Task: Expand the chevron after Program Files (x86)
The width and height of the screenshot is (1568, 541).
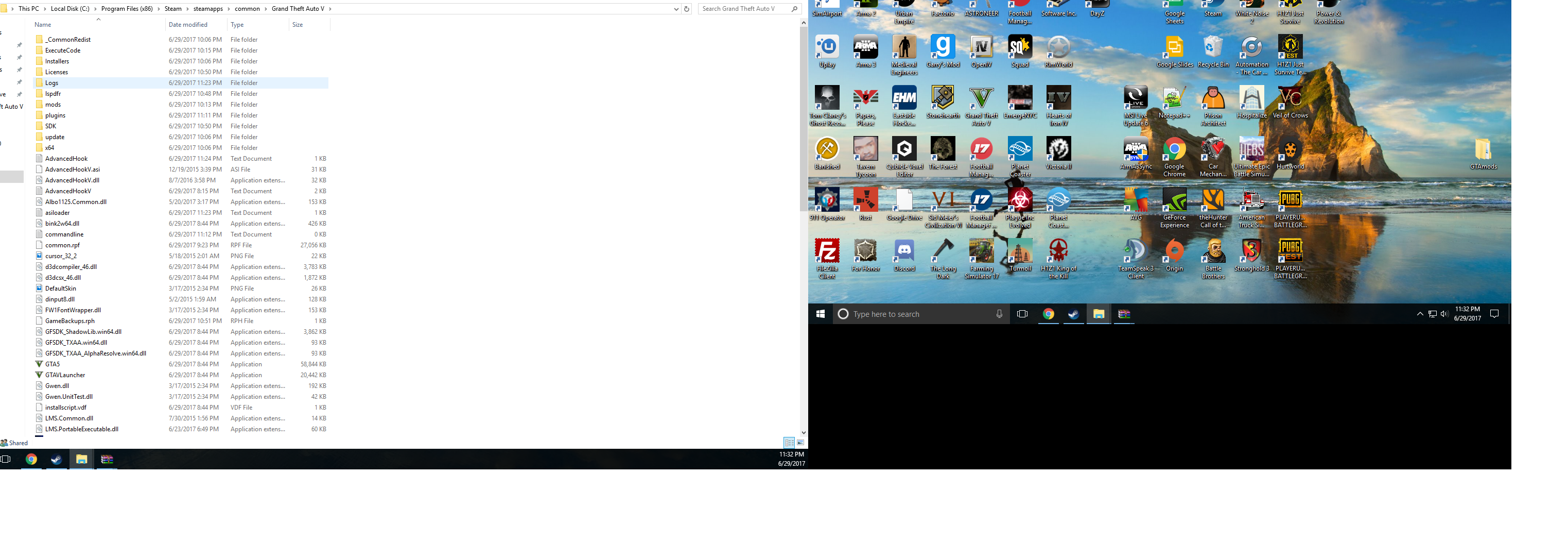Action: pyautogui.click(x=158, y=9)
